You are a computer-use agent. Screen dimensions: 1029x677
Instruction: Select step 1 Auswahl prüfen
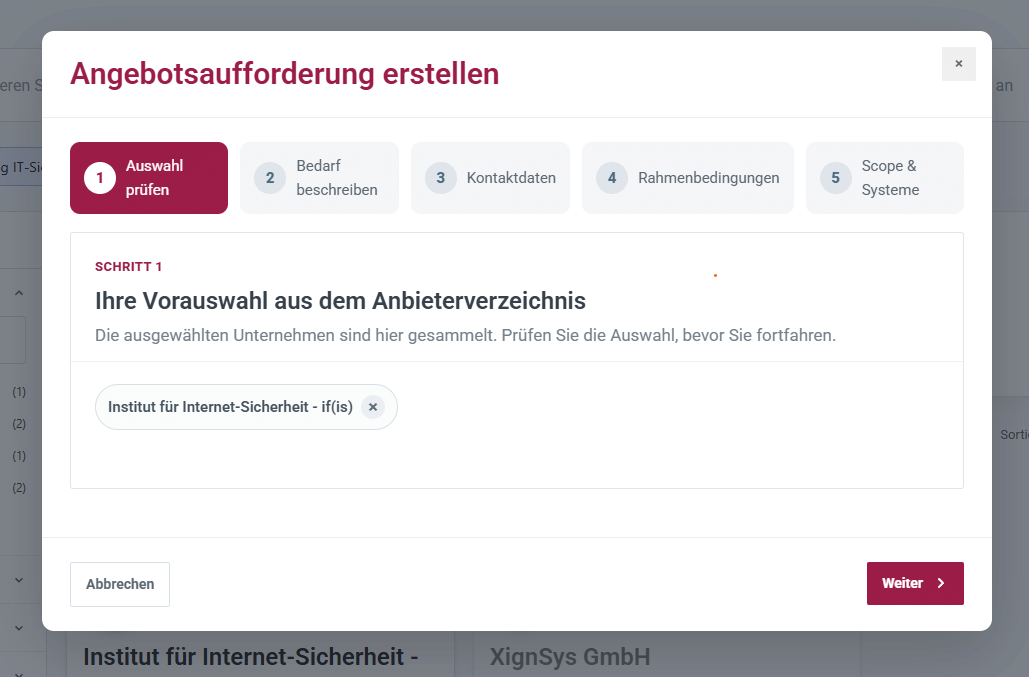(x=149, y=178)
